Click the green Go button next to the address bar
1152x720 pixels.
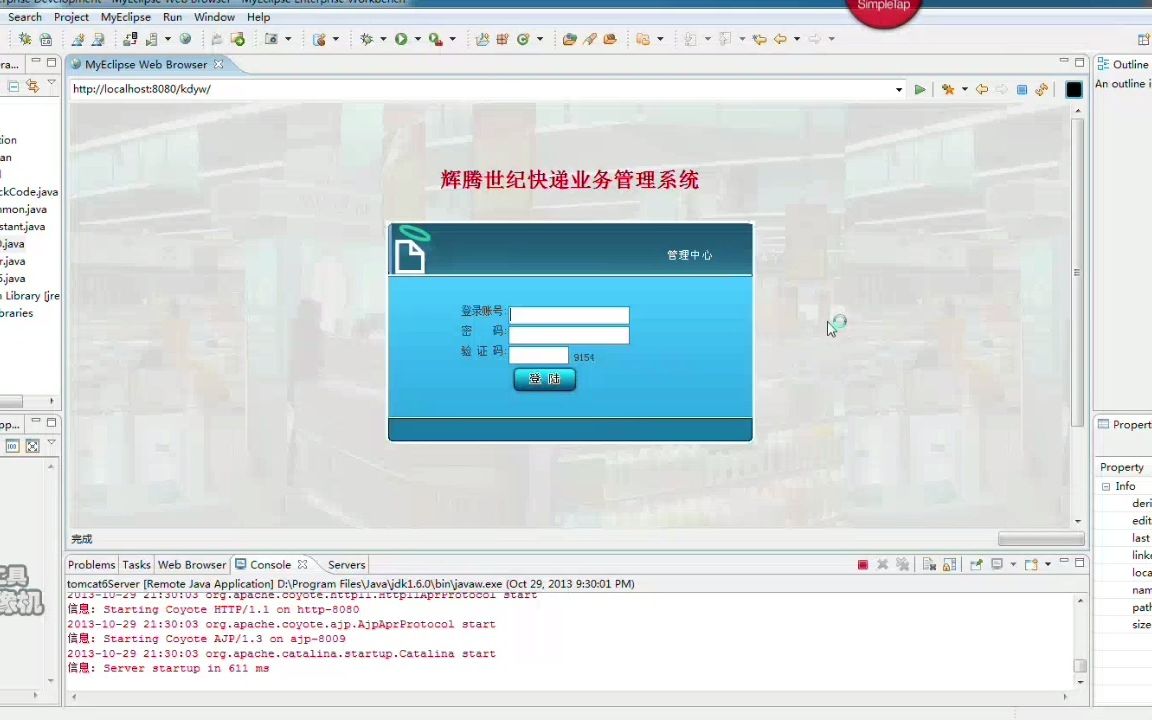[919, 89]
